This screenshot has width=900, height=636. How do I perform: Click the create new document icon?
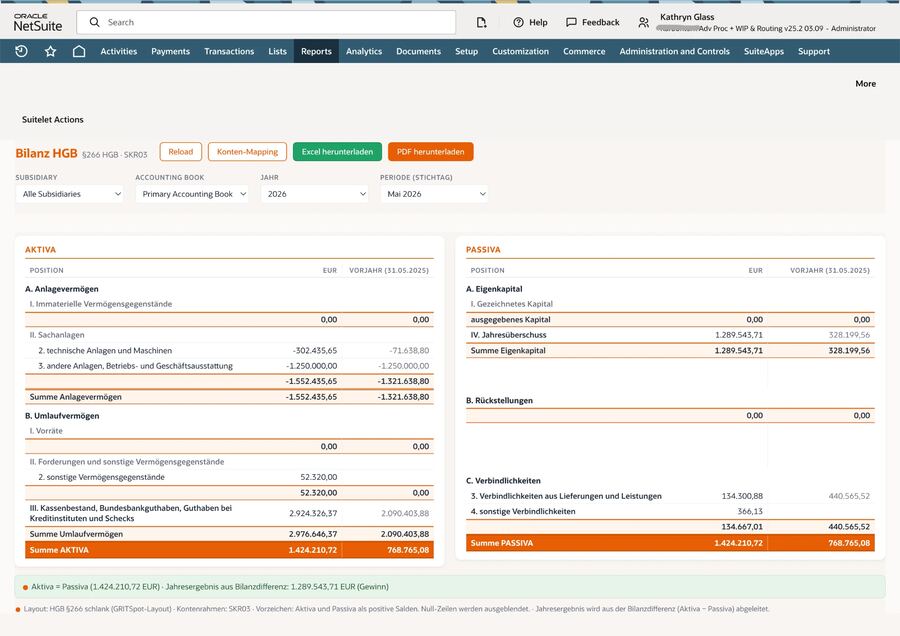[x=482, y=22]
